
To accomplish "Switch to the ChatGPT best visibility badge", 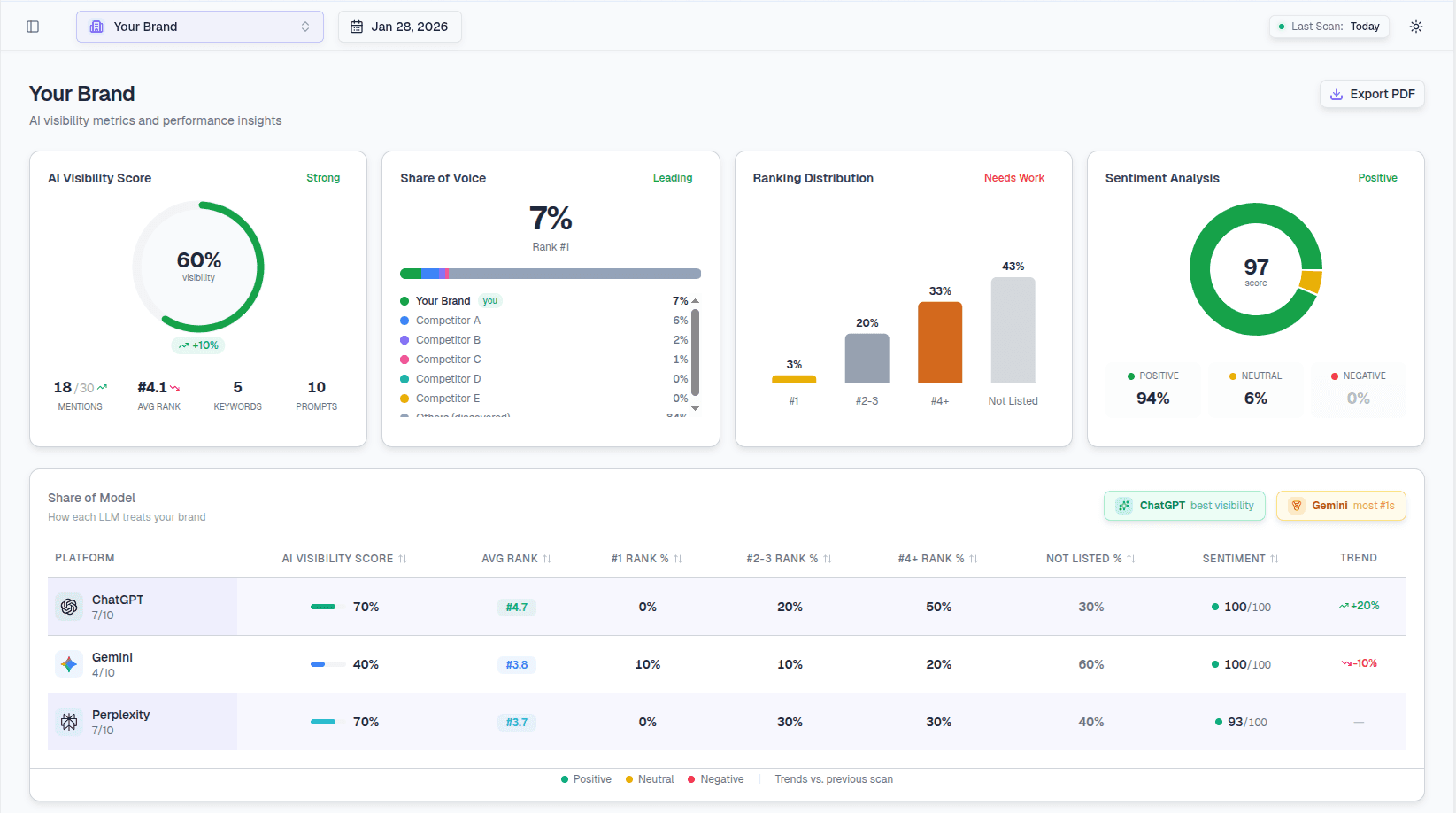I will [x=1184, y=505].
